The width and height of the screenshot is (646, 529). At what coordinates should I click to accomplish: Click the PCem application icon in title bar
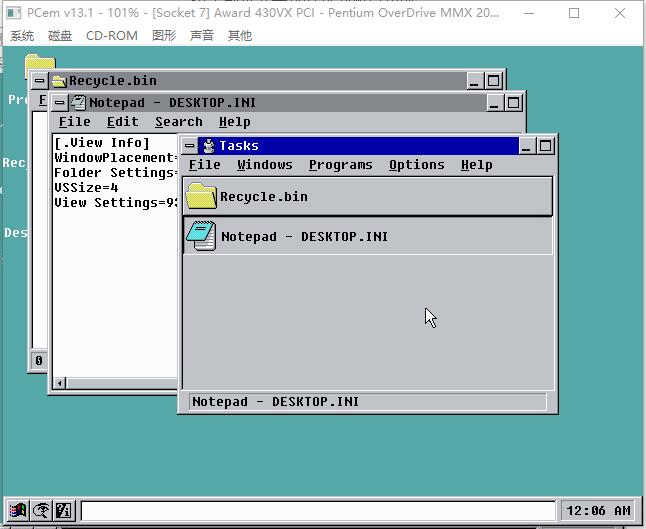click(14, 13)
